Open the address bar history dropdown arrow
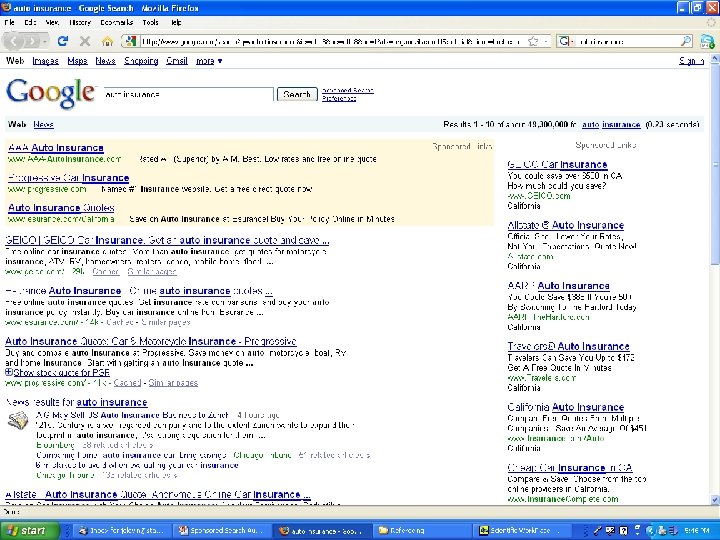720x540 pixels. 546,41
